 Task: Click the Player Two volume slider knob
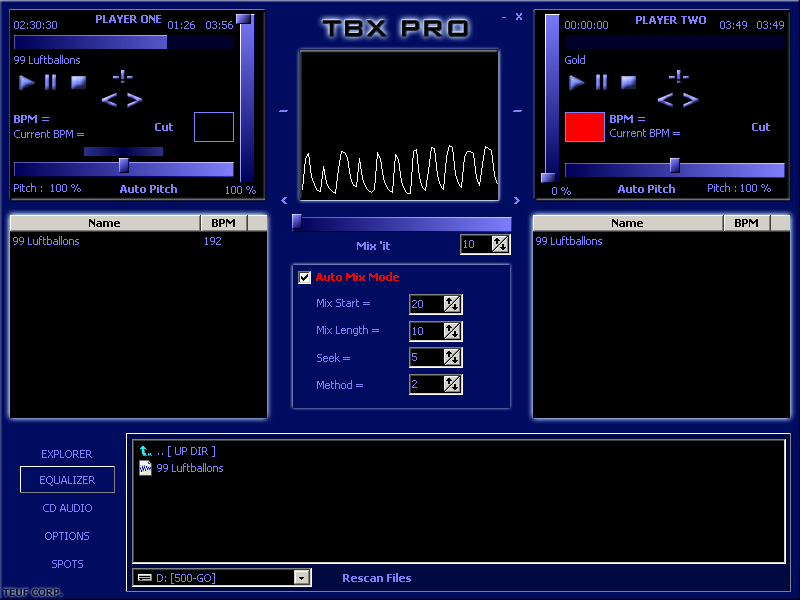coord(548,178)
